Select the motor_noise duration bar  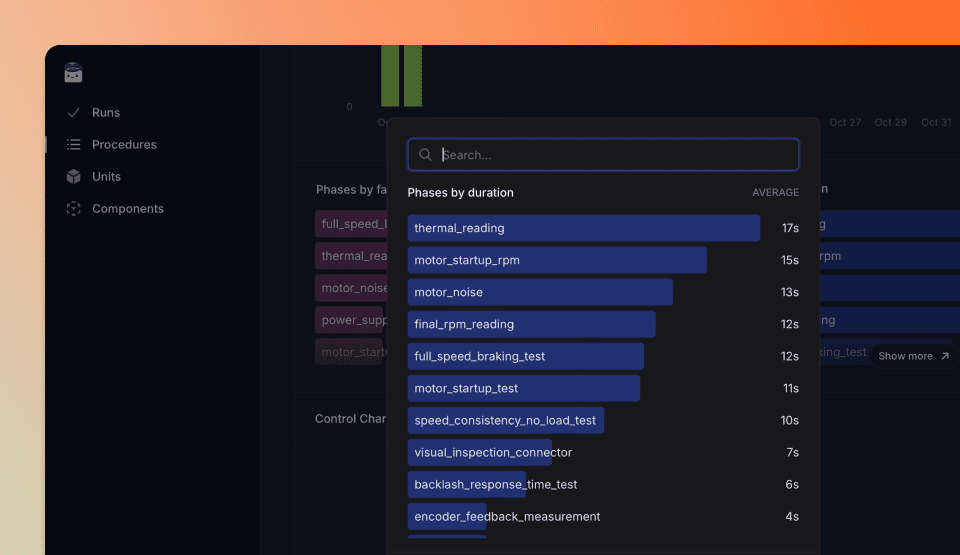[x=540, y=292]
